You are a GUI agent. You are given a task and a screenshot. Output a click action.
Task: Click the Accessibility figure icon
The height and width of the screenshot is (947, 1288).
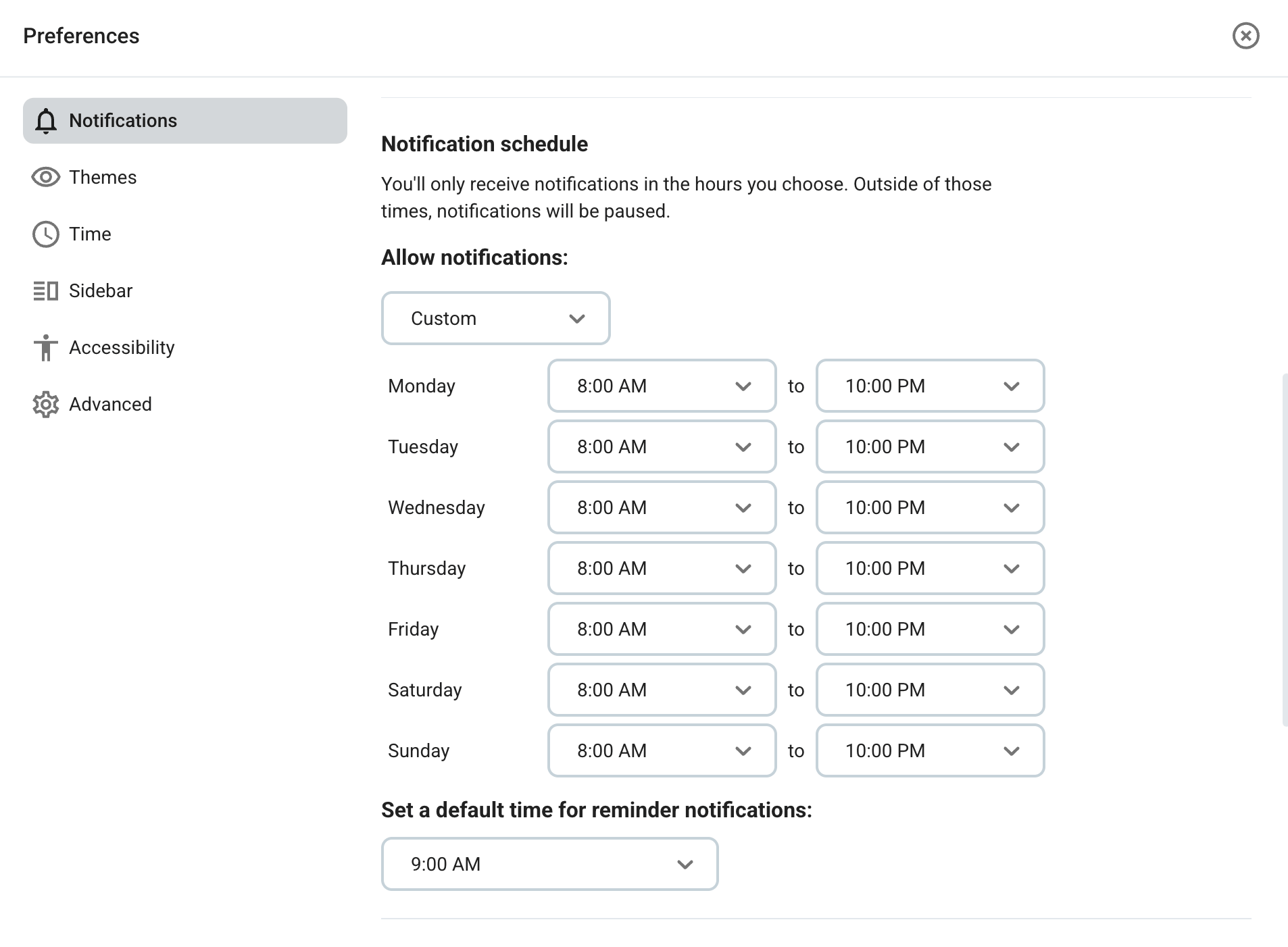[x=45, y=347]
